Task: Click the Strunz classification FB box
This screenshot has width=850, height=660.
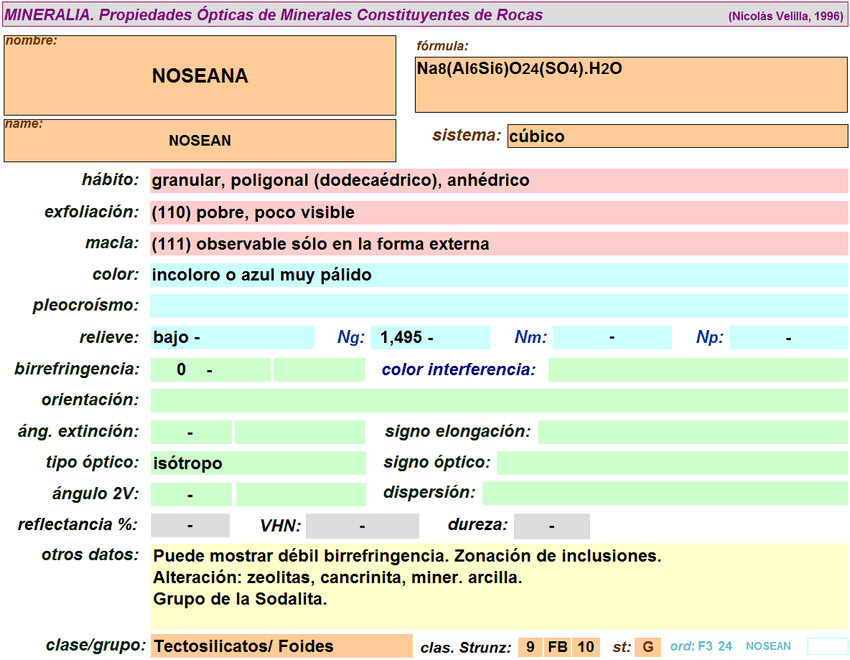Action: click(x=558, y=647)
